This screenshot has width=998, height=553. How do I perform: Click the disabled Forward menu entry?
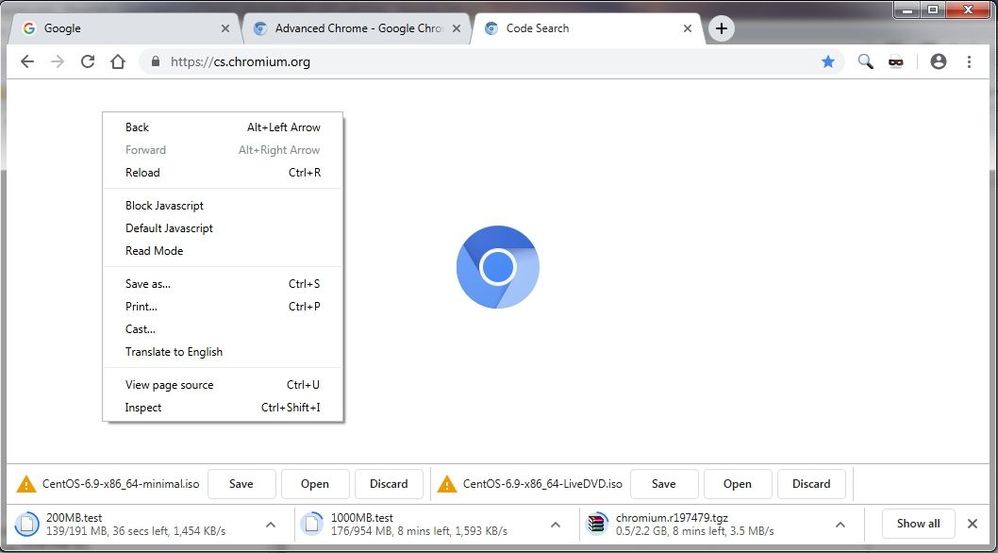(223, 150)
